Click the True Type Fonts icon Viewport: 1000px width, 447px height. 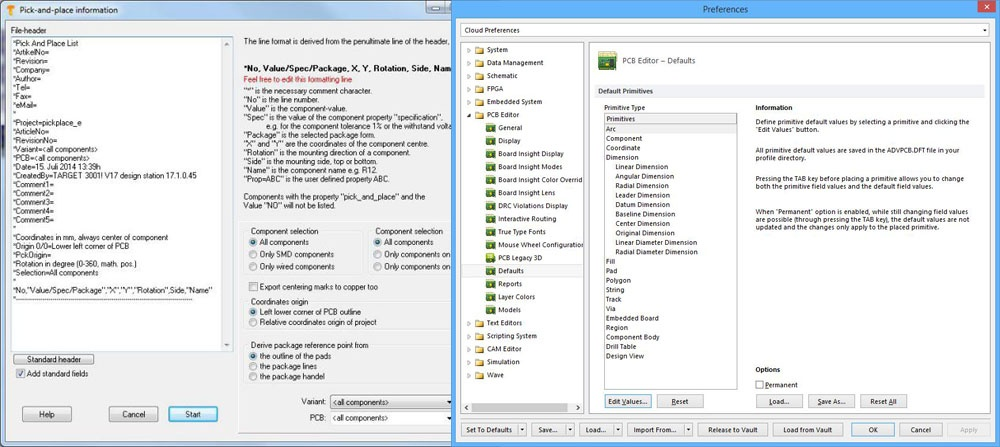(490, 232)
